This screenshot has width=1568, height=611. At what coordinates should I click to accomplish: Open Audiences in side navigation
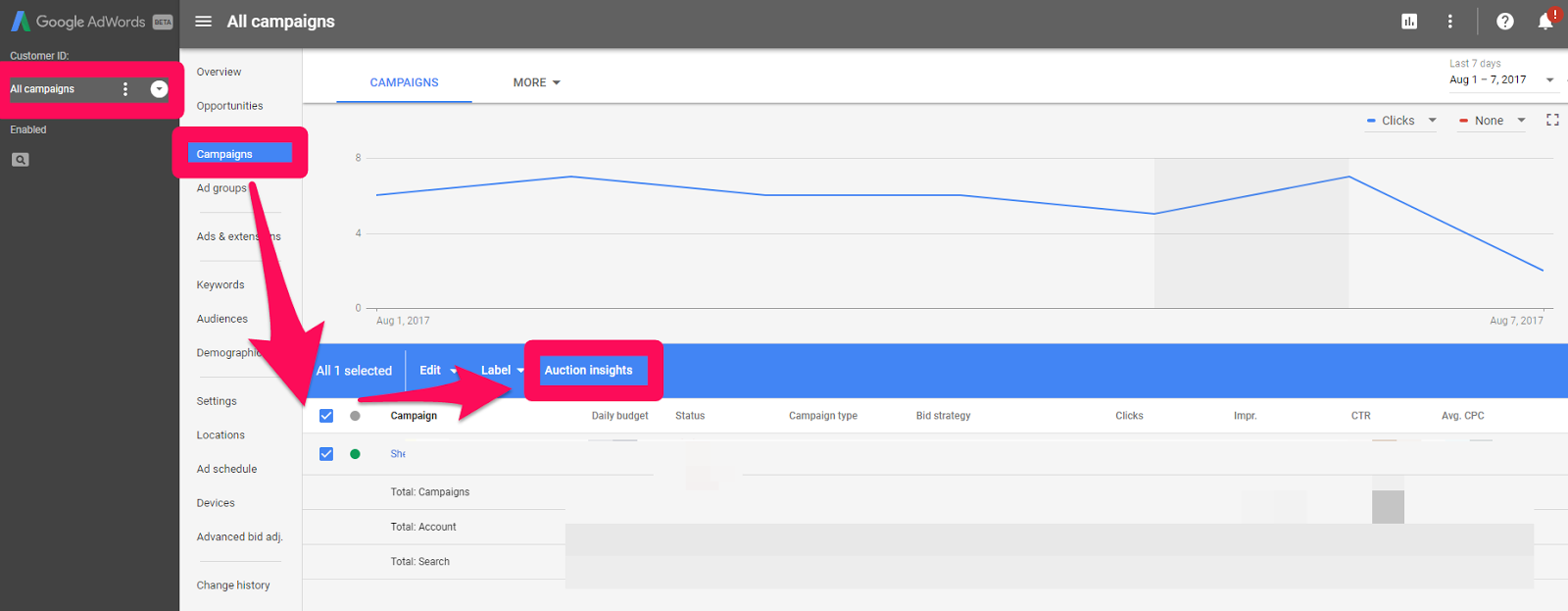222,319
